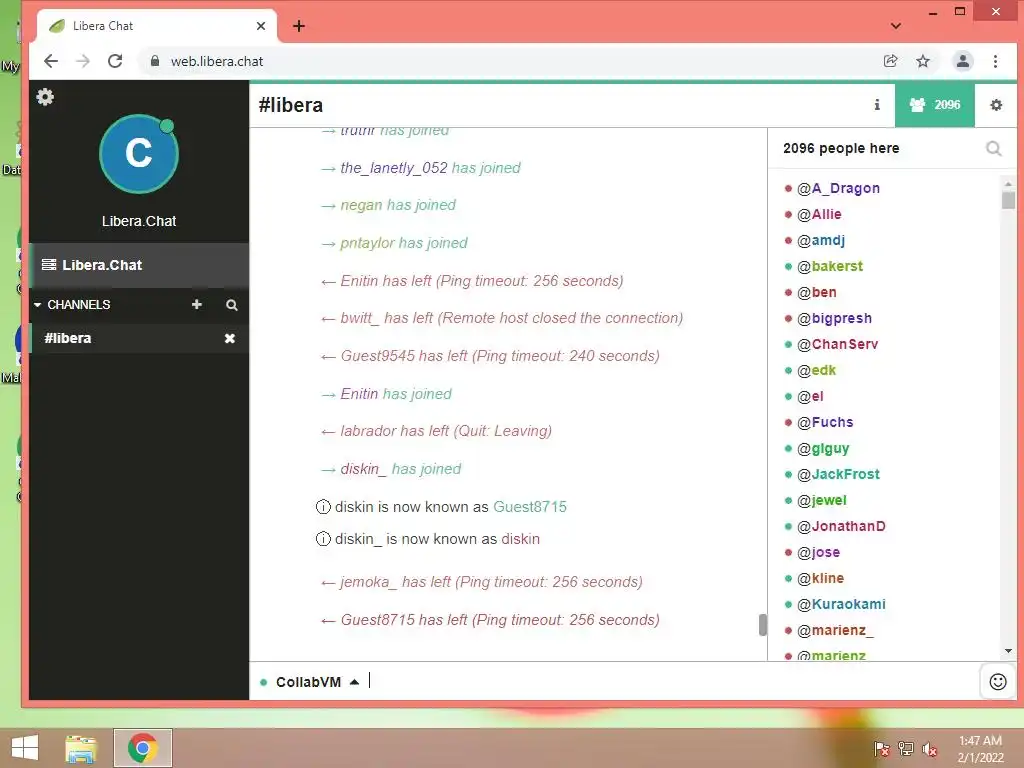1024x768 pixels.
Task: Select user @A_Dragon in nicklist
Action: 838,188
